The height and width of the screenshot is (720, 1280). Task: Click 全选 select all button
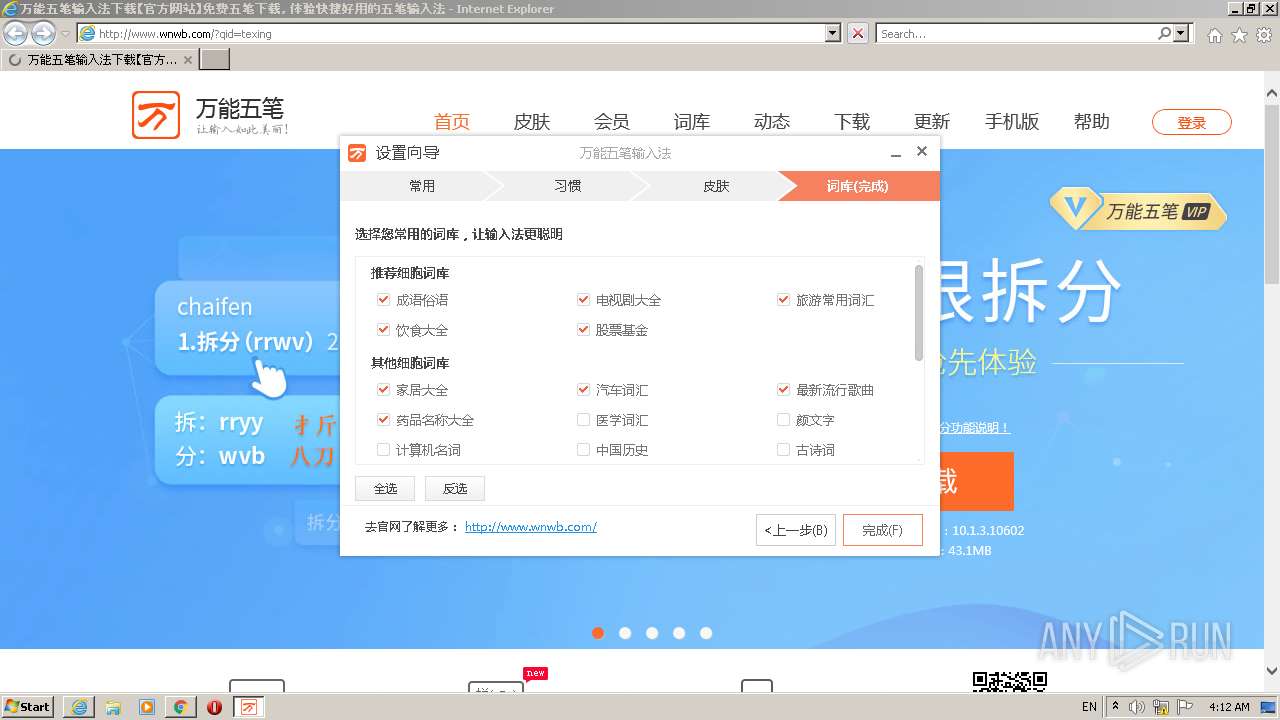tap(385, 488)
